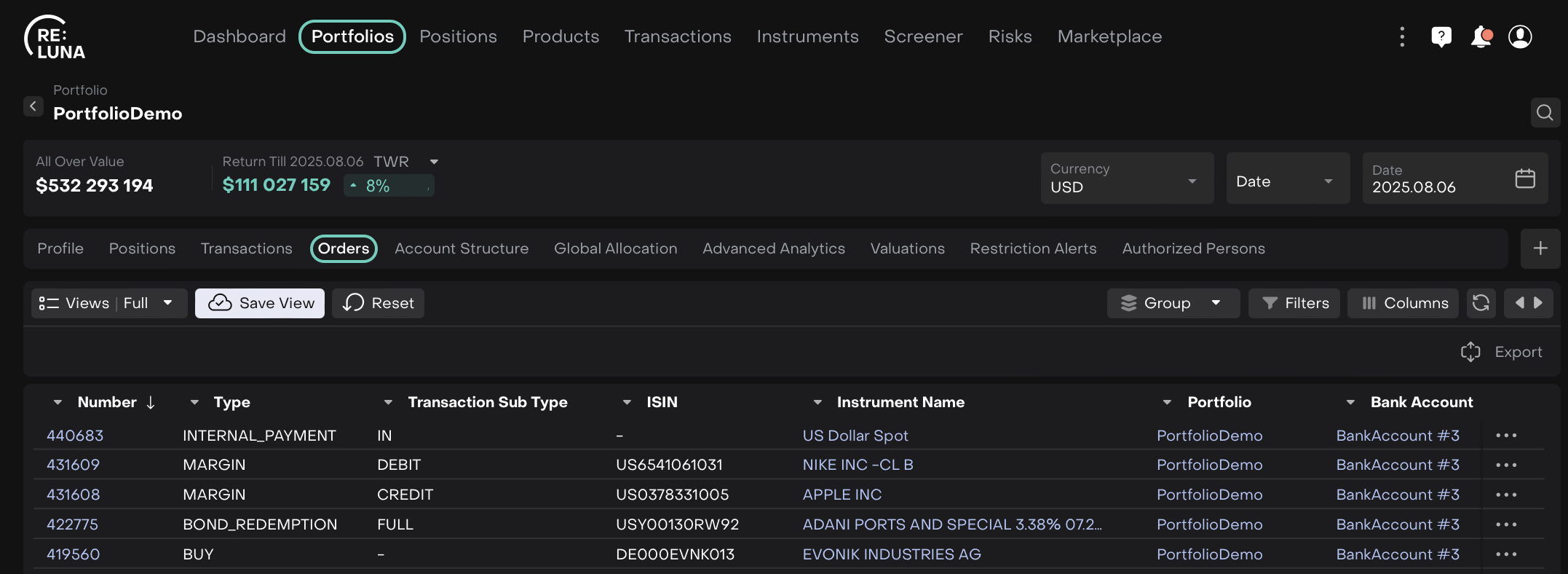1568x574 pixels.
Task: Open the Group dropdown
Action: click(x=1172, y=303)
